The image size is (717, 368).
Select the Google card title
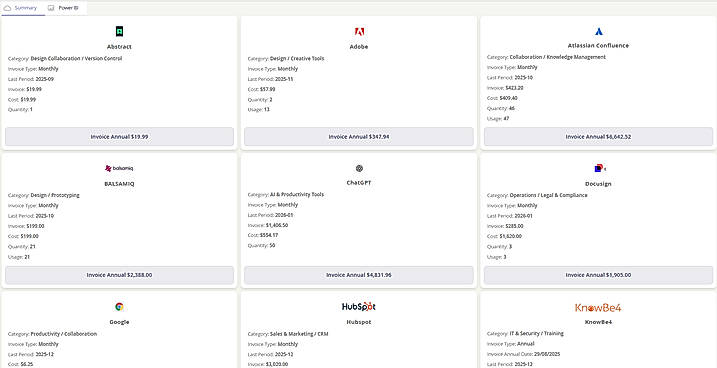[119, 322]
